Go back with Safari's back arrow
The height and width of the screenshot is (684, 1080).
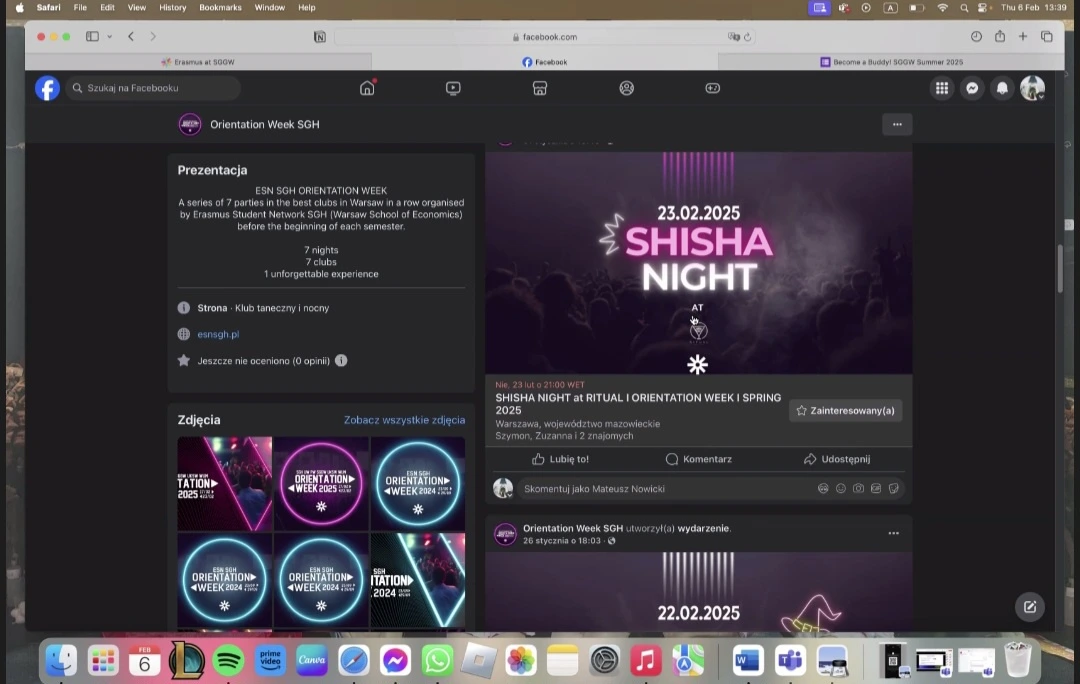[131, 37]
